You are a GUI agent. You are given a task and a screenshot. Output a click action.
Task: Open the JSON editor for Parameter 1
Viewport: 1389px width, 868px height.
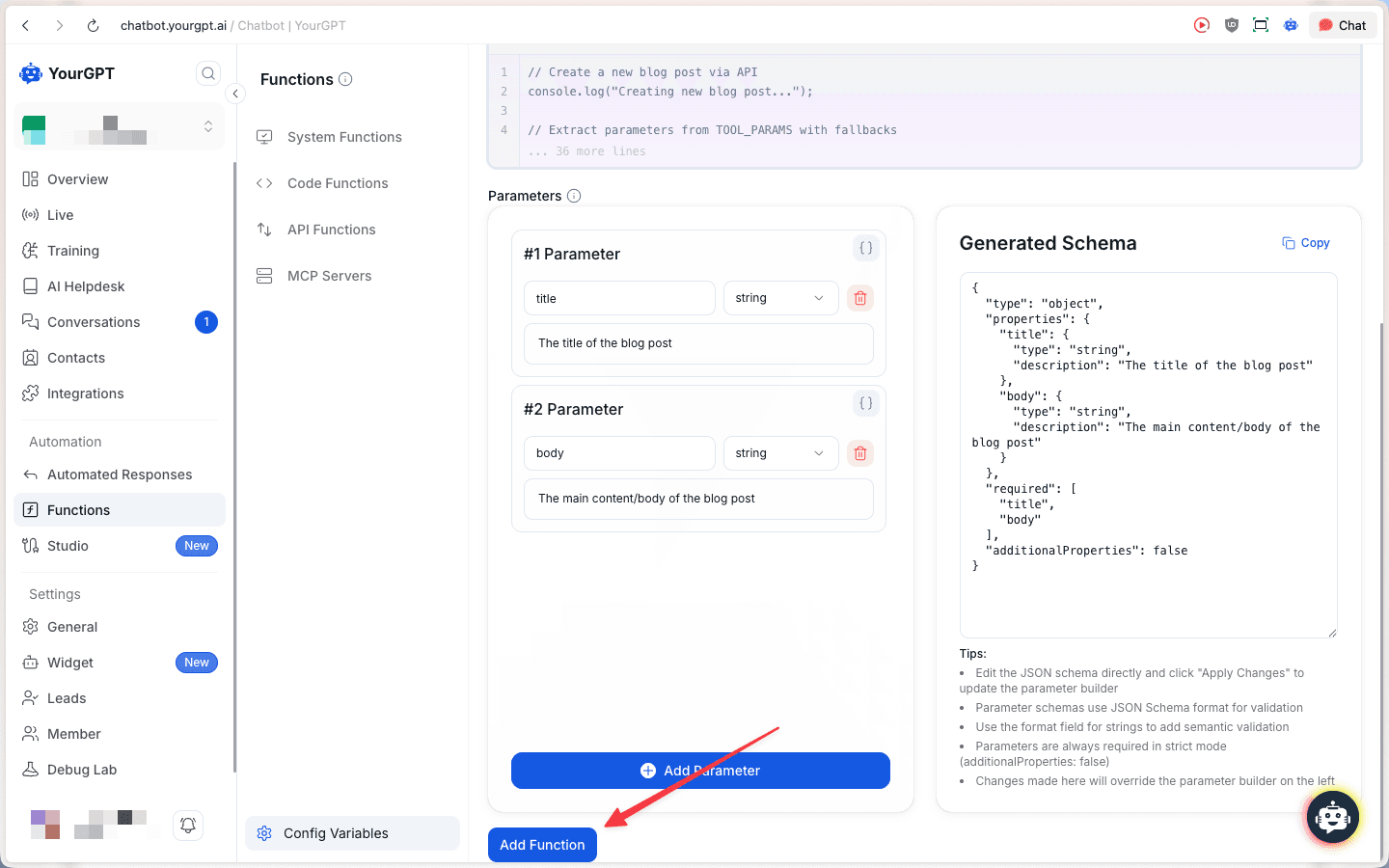pos(865,248)
